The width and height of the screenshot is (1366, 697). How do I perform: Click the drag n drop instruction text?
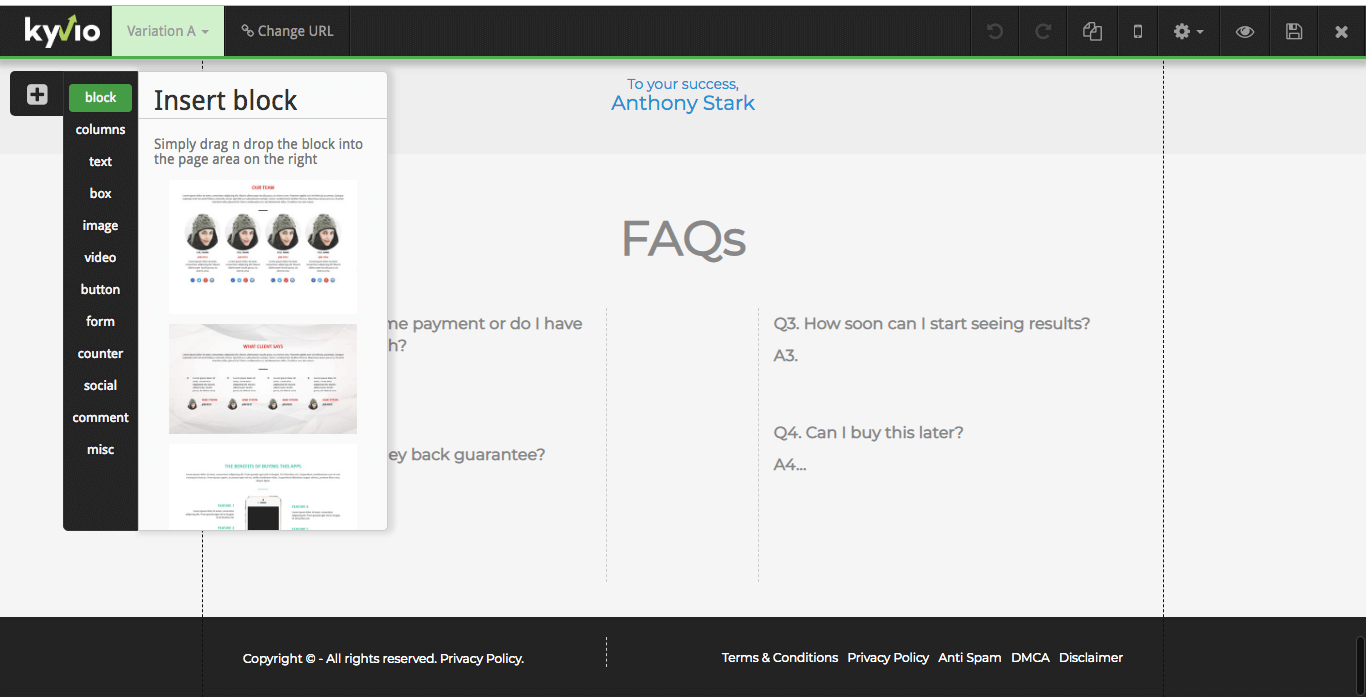(x=258, y=151)
